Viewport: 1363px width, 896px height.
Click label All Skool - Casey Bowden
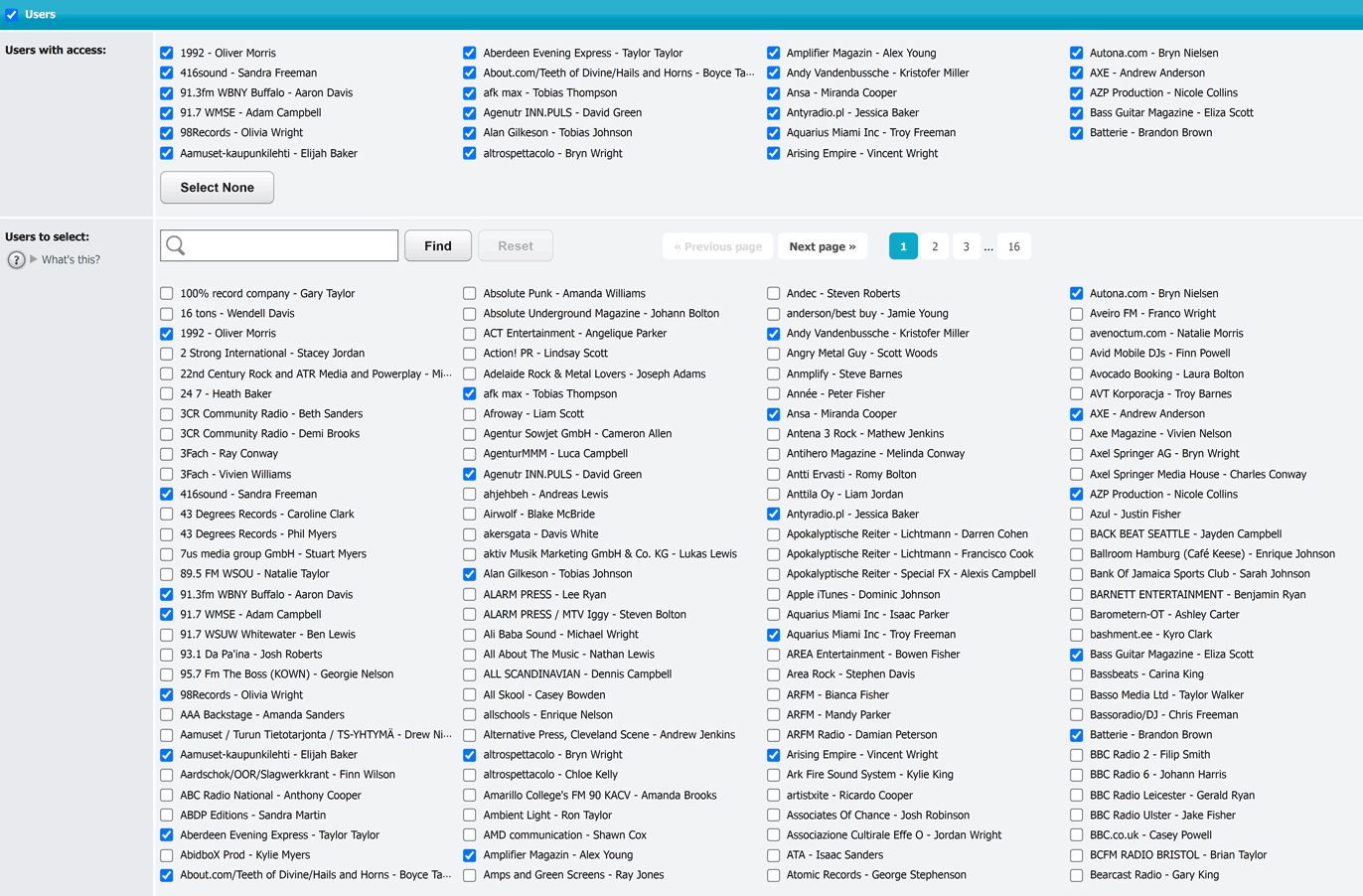point(544,695)
